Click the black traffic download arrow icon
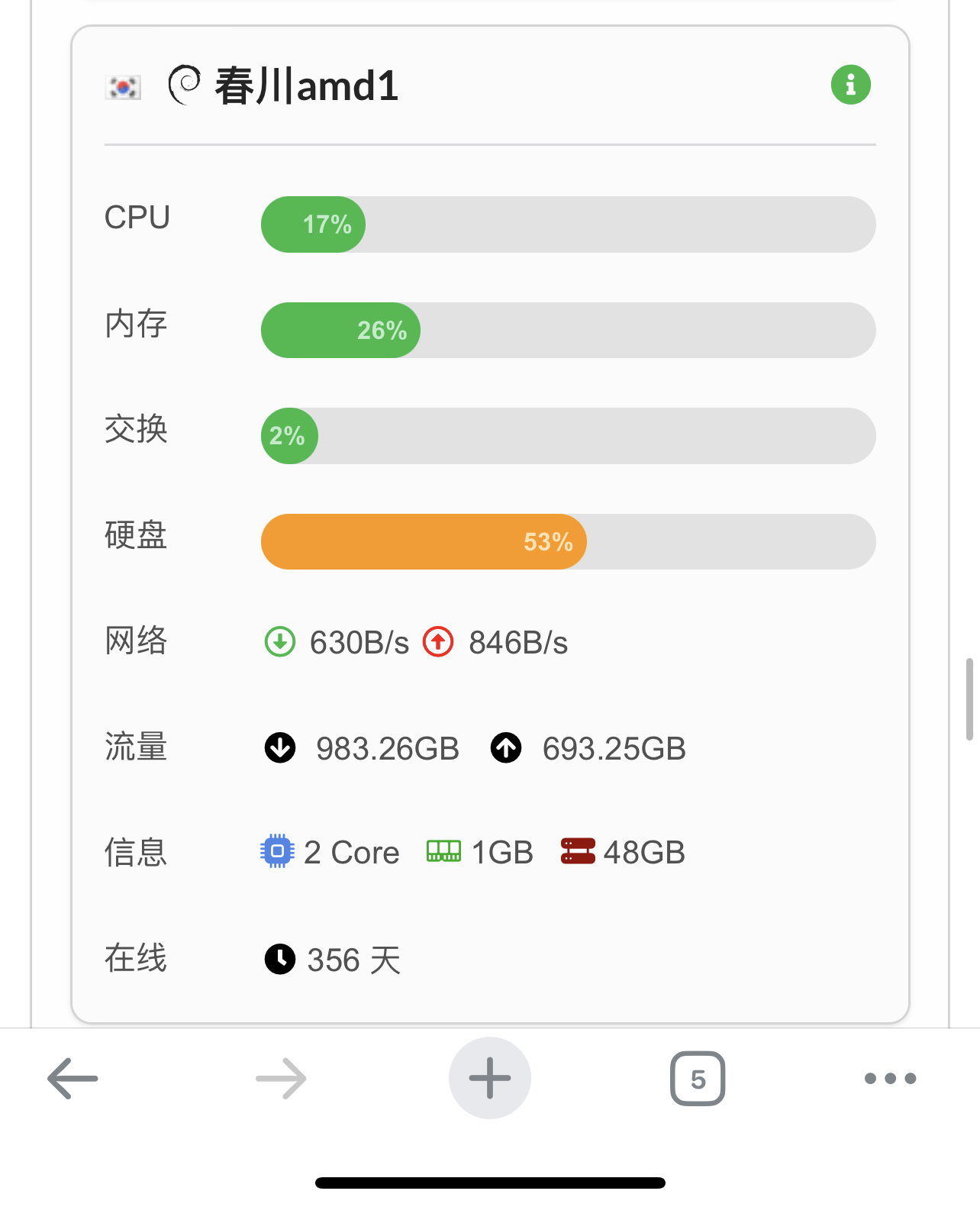The height and width of the screenshot is (1207, 980). point(280,747)
